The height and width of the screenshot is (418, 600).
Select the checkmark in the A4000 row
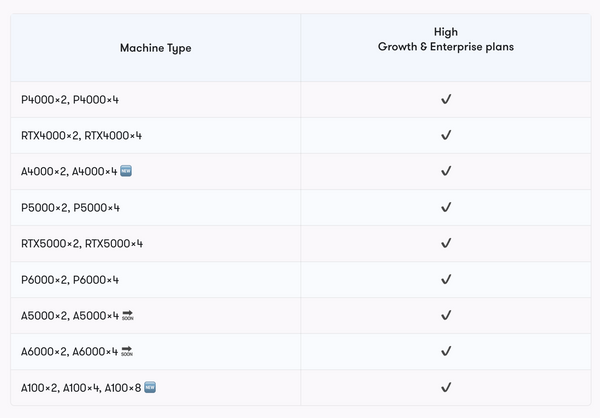(446, 171)
